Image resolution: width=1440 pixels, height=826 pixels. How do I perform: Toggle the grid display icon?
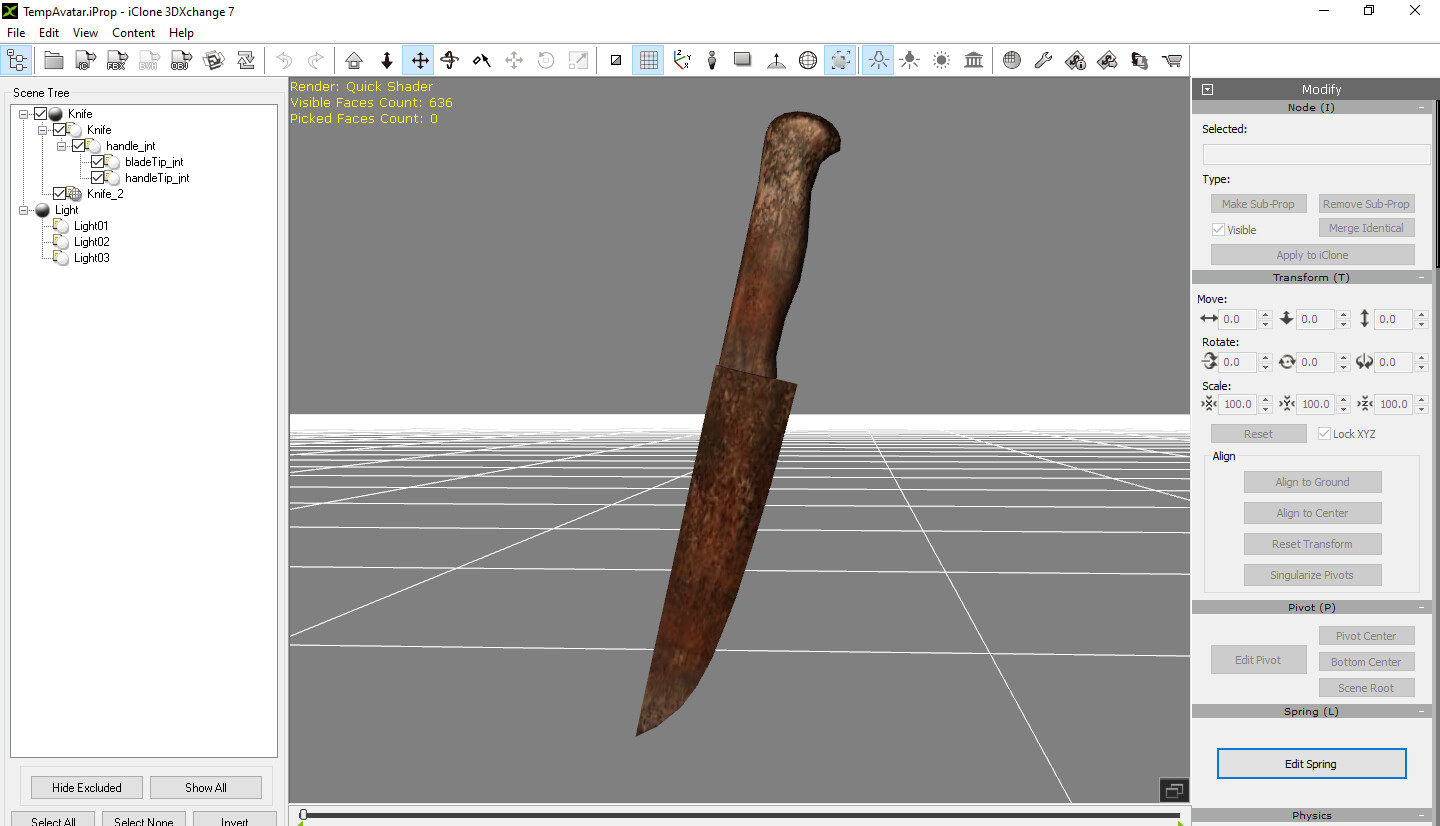[647, 60]
